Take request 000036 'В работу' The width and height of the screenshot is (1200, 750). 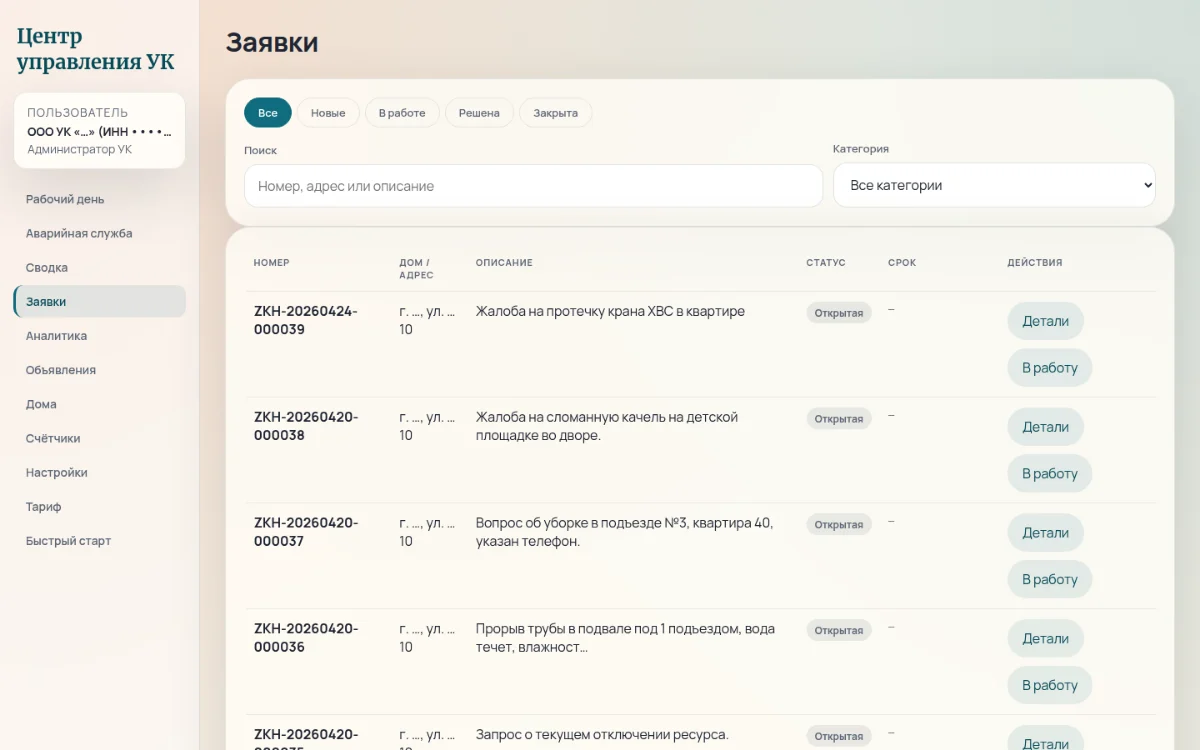point(1049,685)
